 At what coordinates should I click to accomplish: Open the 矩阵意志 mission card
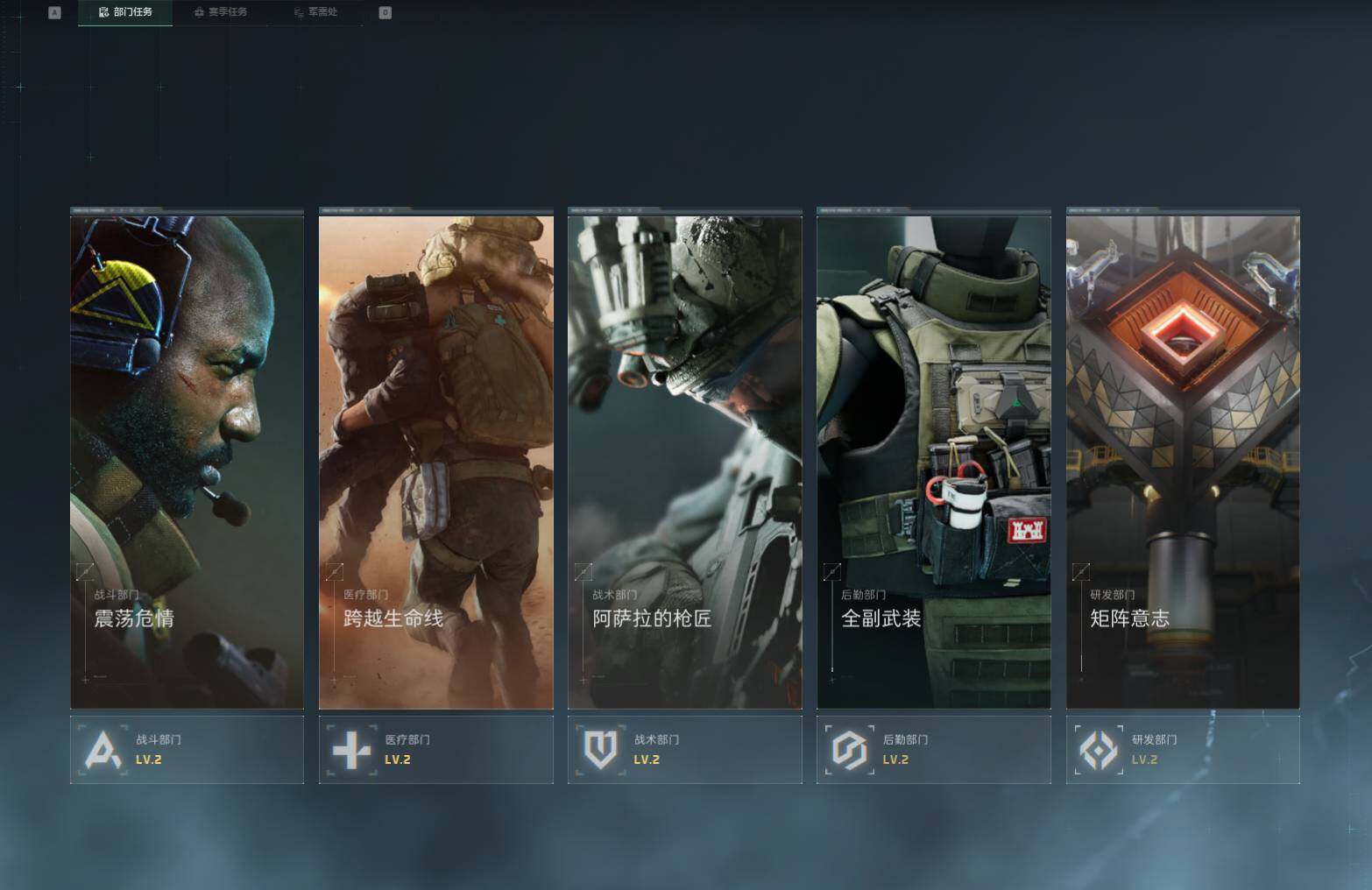click(1183, 458)
